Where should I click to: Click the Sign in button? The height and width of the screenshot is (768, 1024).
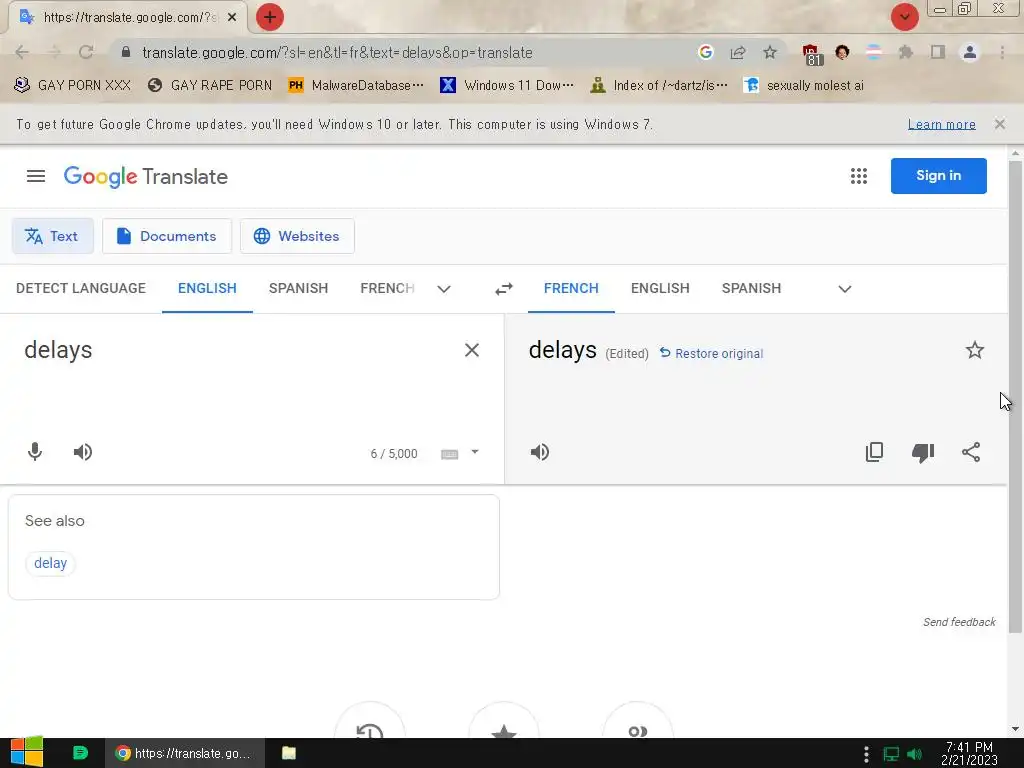tap(938, 176)
